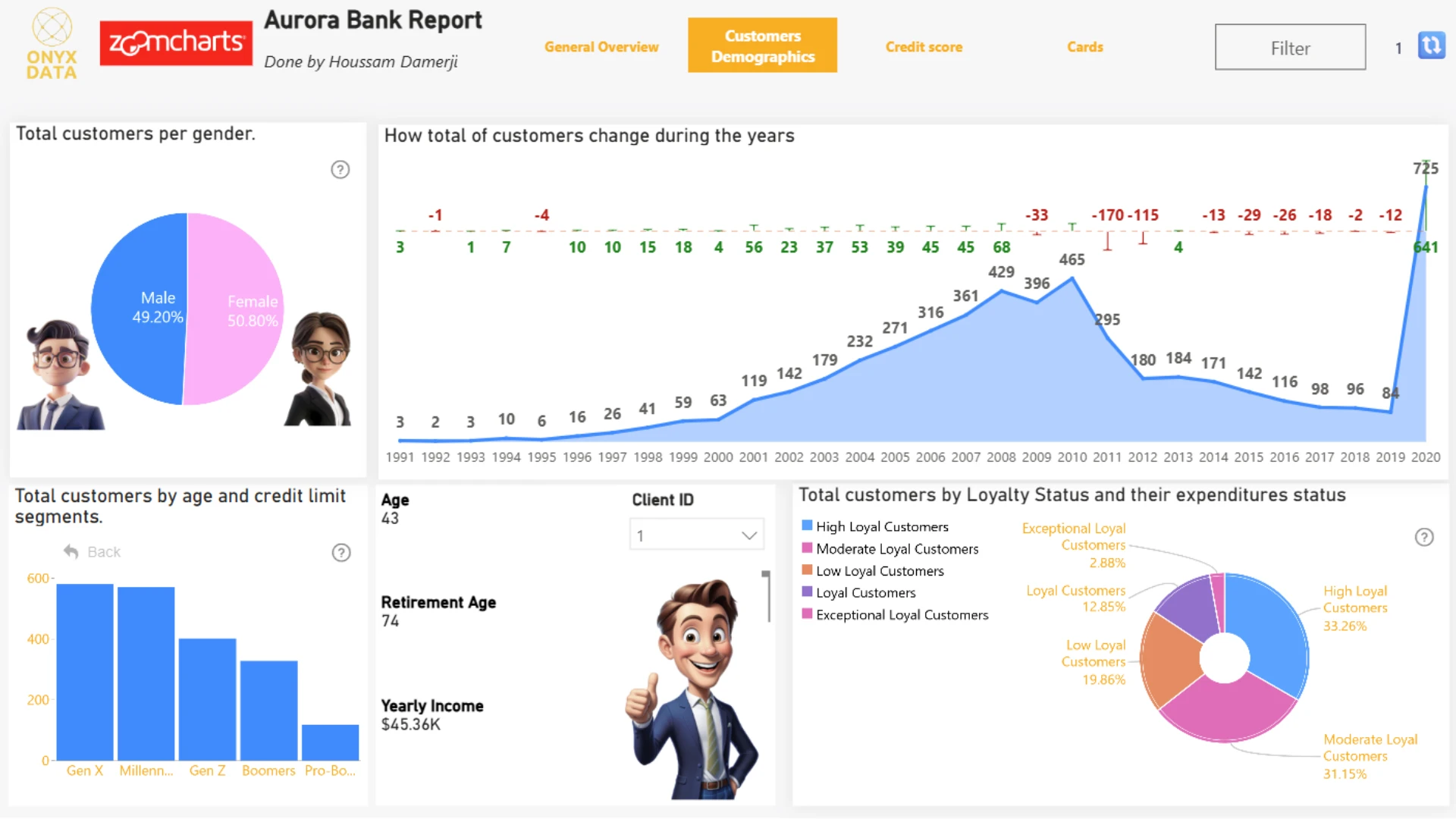Image resolution: width=1456 pixels, height=819 pixels.
Task: Click the male avatar illustration
Action: click(59, 375)
